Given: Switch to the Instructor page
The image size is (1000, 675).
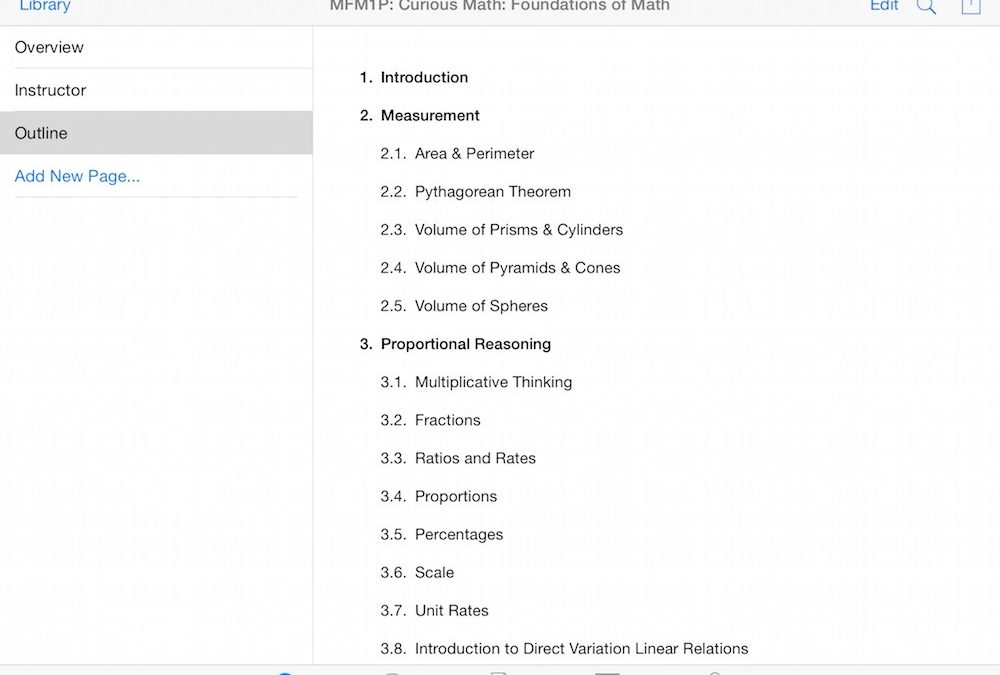Looking at the screenshot, I should click(x=50, y=90).
